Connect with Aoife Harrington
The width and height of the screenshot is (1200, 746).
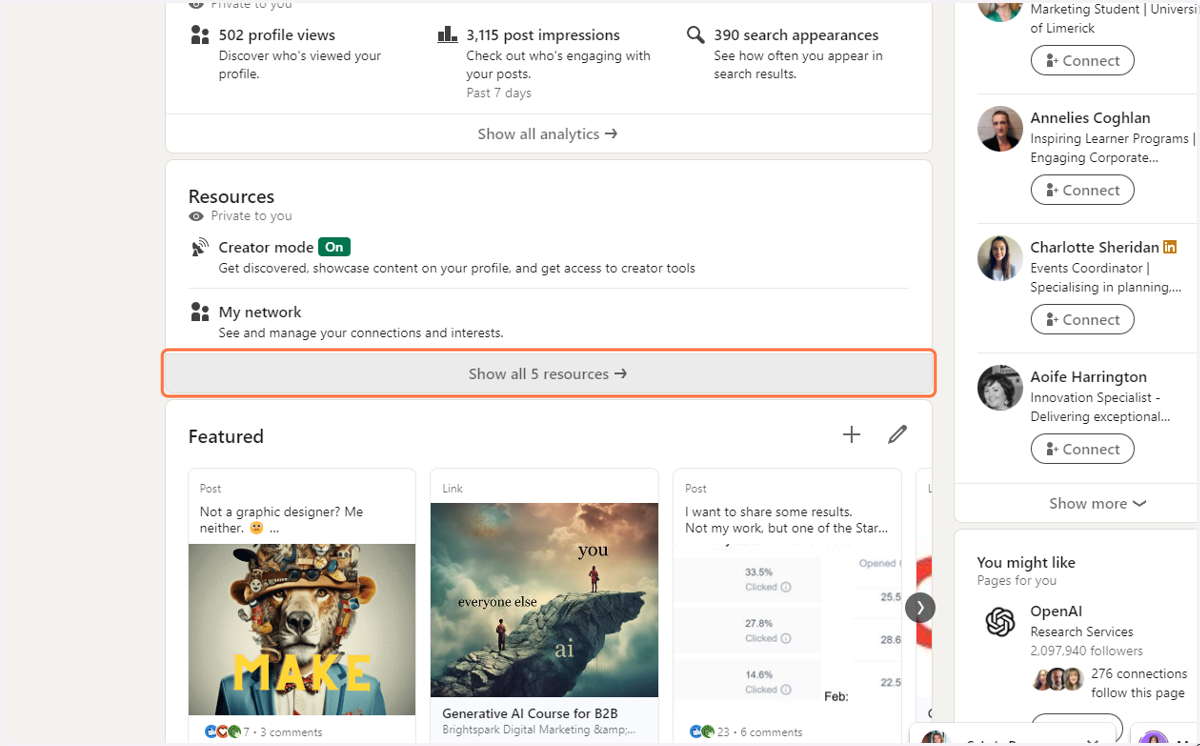pyautogui.click(x=1083, y=449)
